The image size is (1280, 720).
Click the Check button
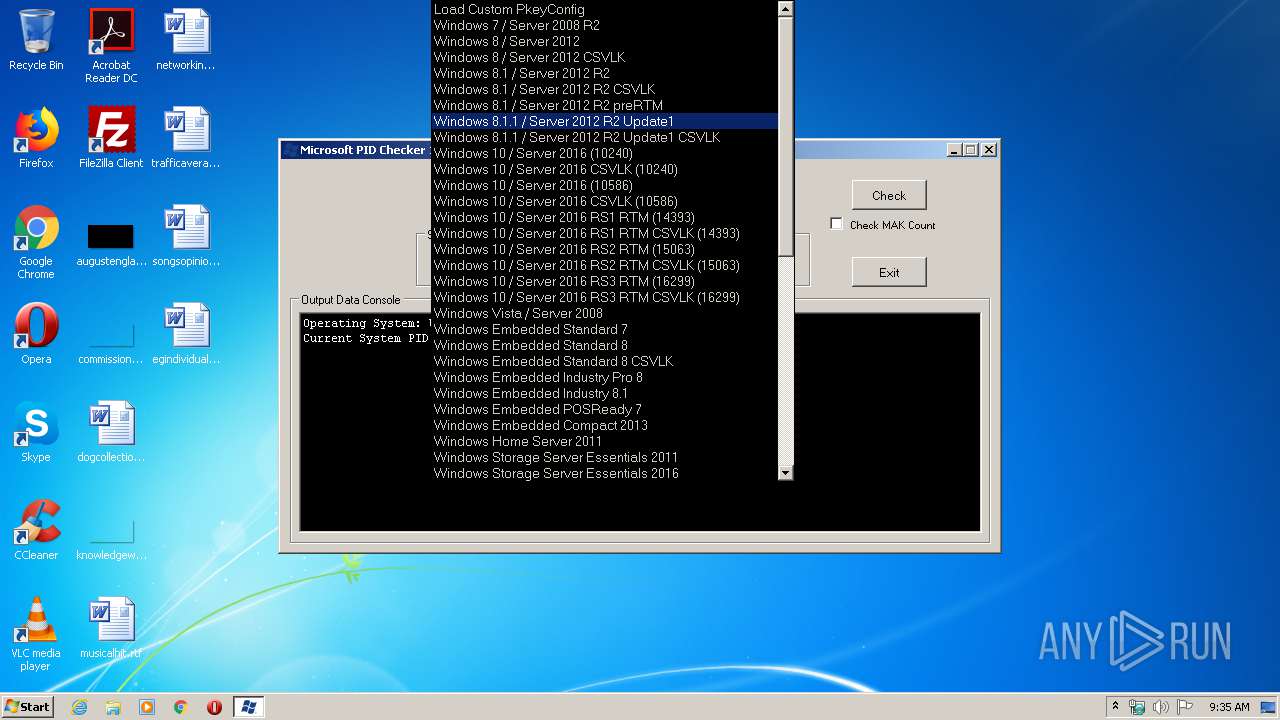click(889, 195)
